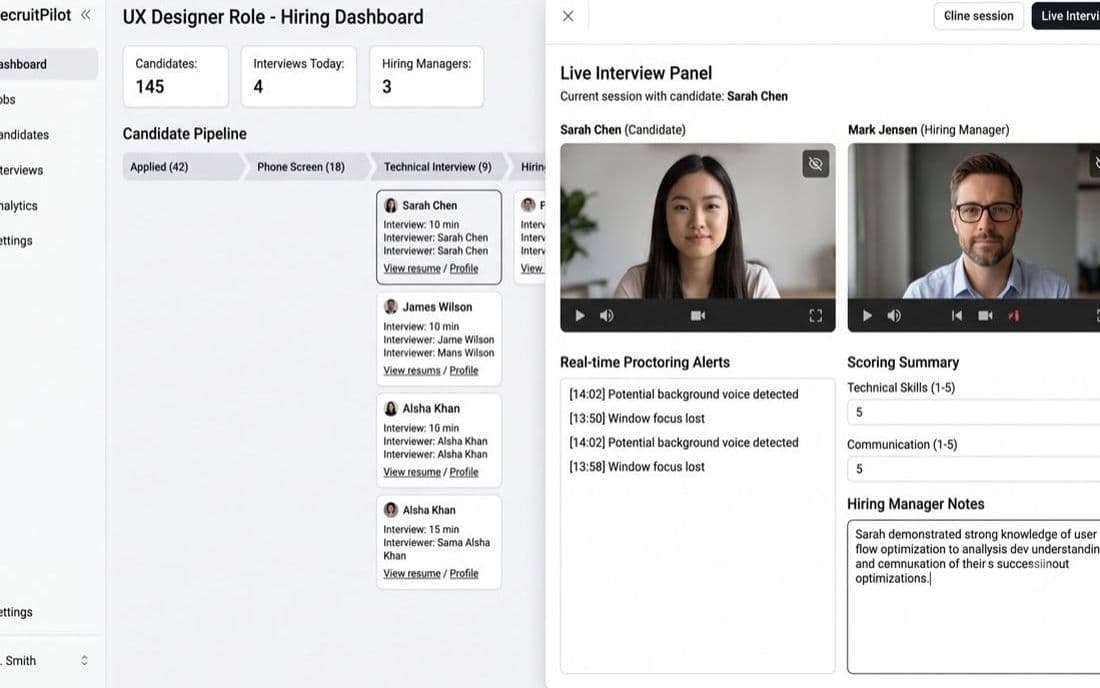
Task: Click the first 14:02 background voice alert
Action: point(683,394)
